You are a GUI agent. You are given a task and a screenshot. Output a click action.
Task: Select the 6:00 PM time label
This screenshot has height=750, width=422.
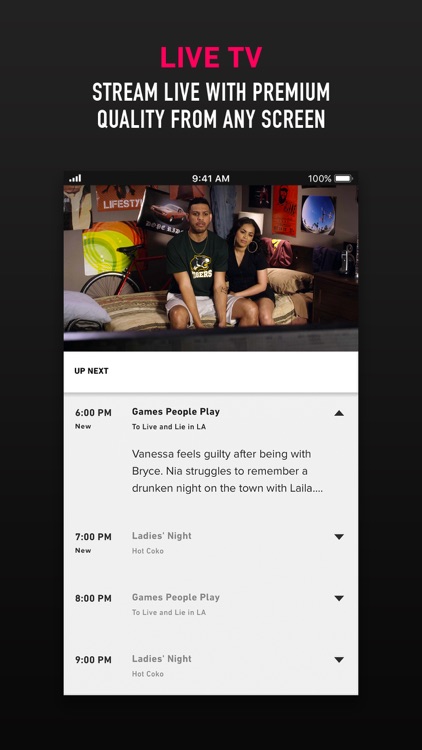point(93,413)
